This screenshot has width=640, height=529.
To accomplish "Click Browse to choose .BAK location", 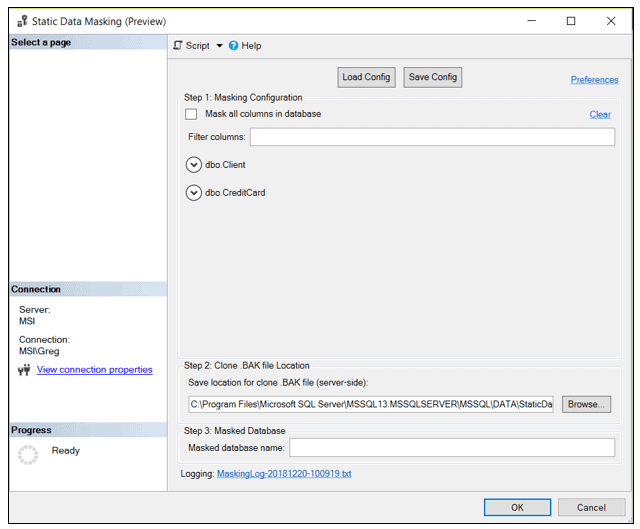I will (586, 405).
